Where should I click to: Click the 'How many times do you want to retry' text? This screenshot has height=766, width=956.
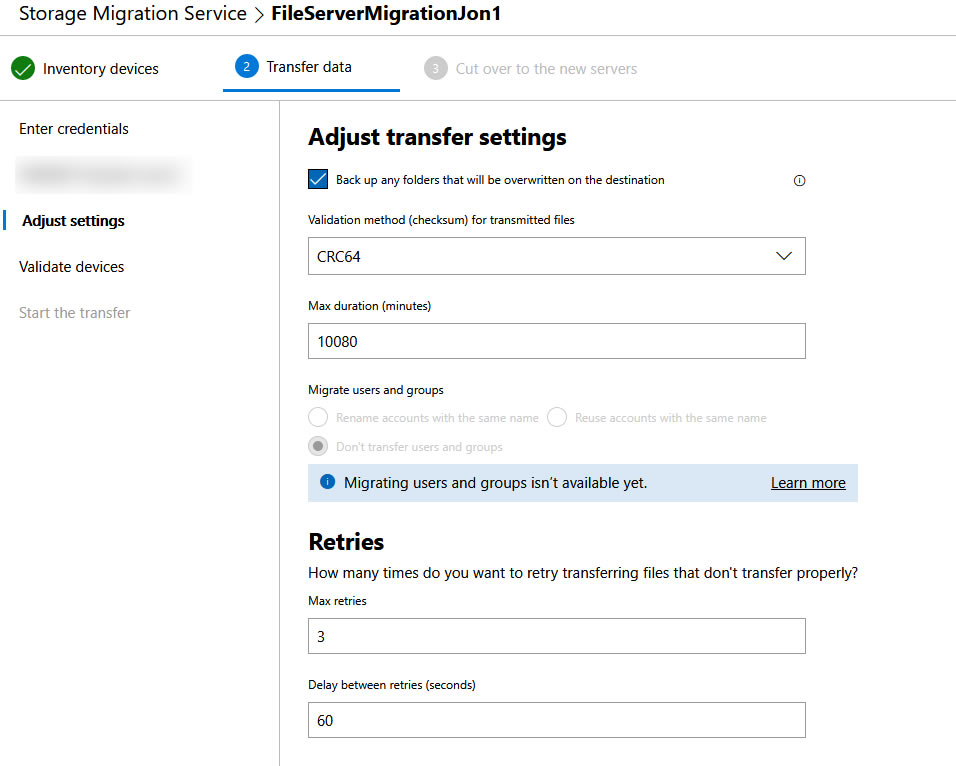click(583, 573)
